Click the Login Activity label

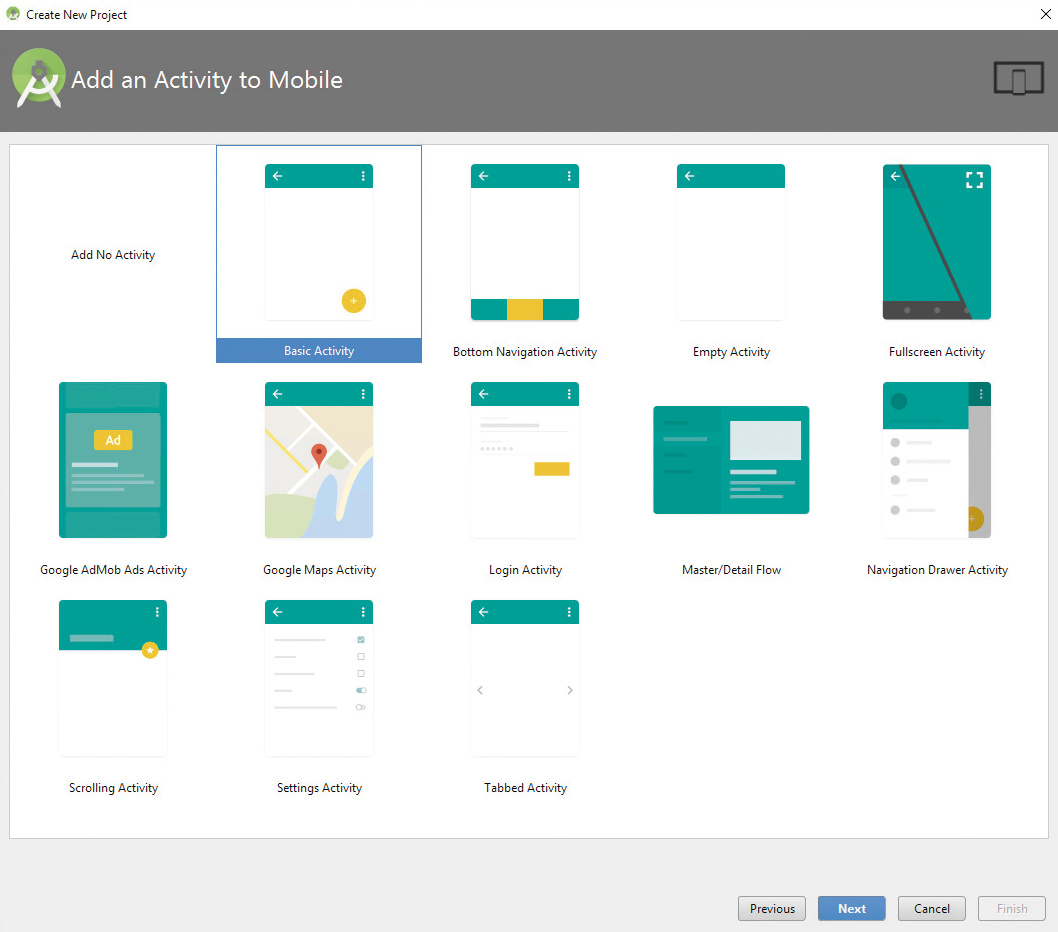[525, 570]
